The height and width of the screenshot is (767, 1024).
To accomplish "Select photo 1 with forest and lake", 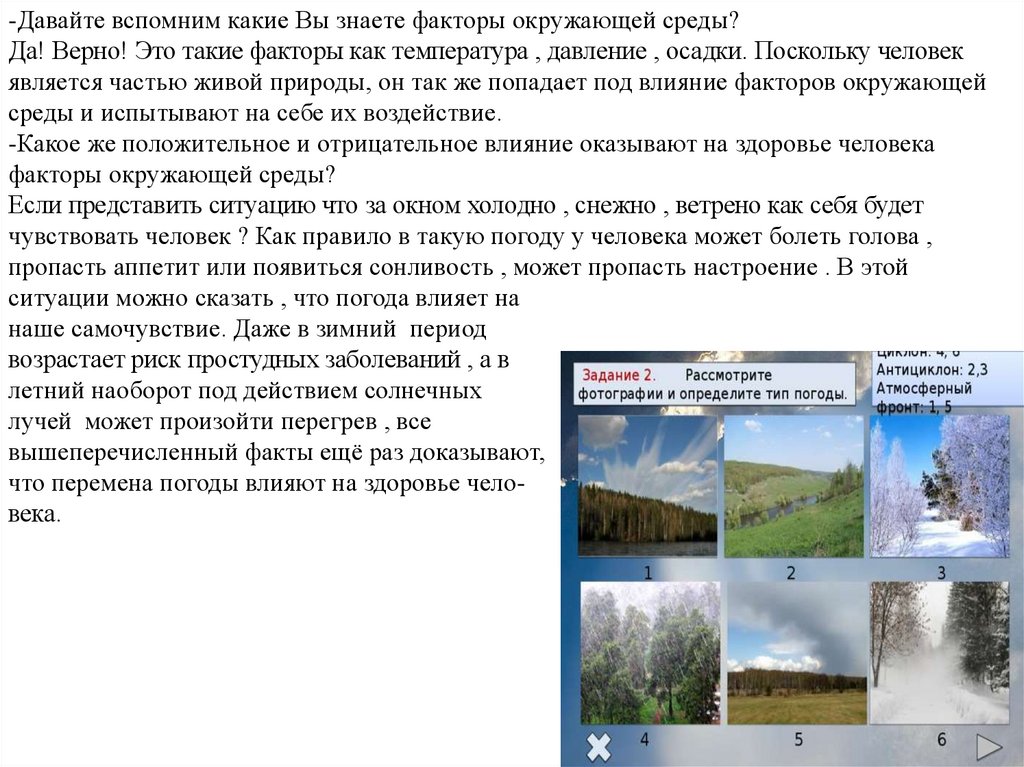I will 647,487.
